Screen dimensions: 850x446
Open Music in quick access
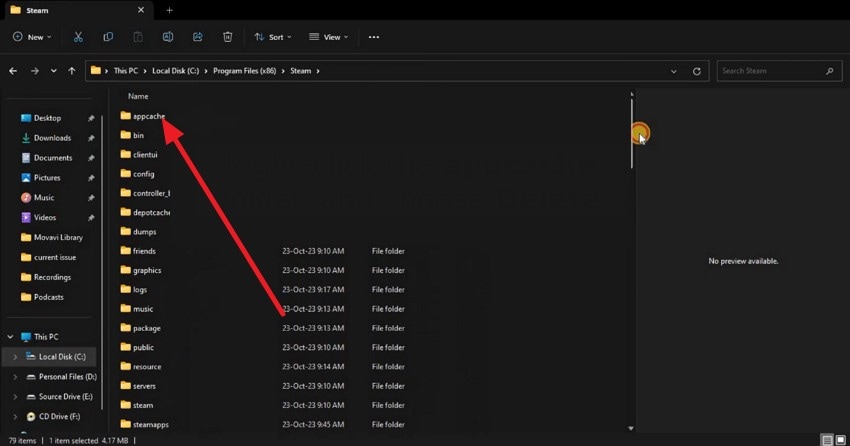(44, 198)
